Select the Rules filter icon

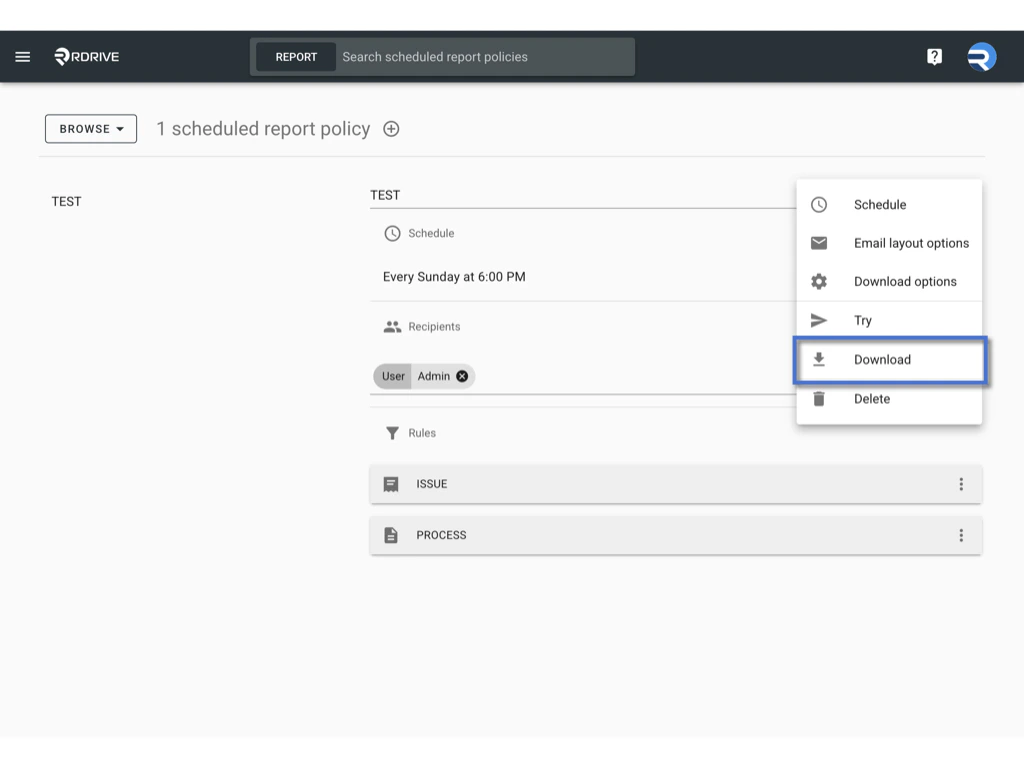coord(392,432)
